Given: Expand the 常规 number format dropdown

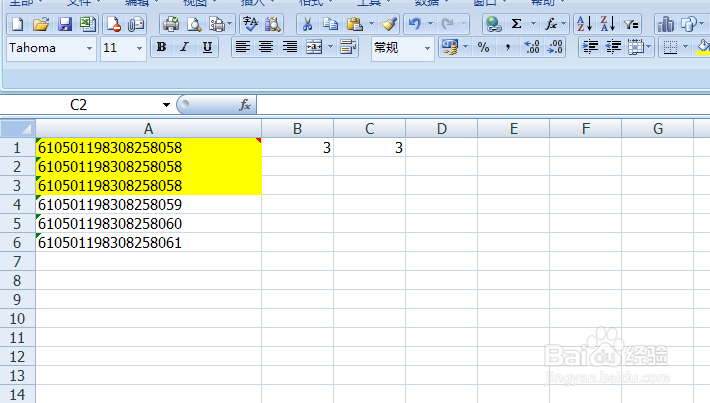Looking at the screenshot, I should (x=427, y=48).
